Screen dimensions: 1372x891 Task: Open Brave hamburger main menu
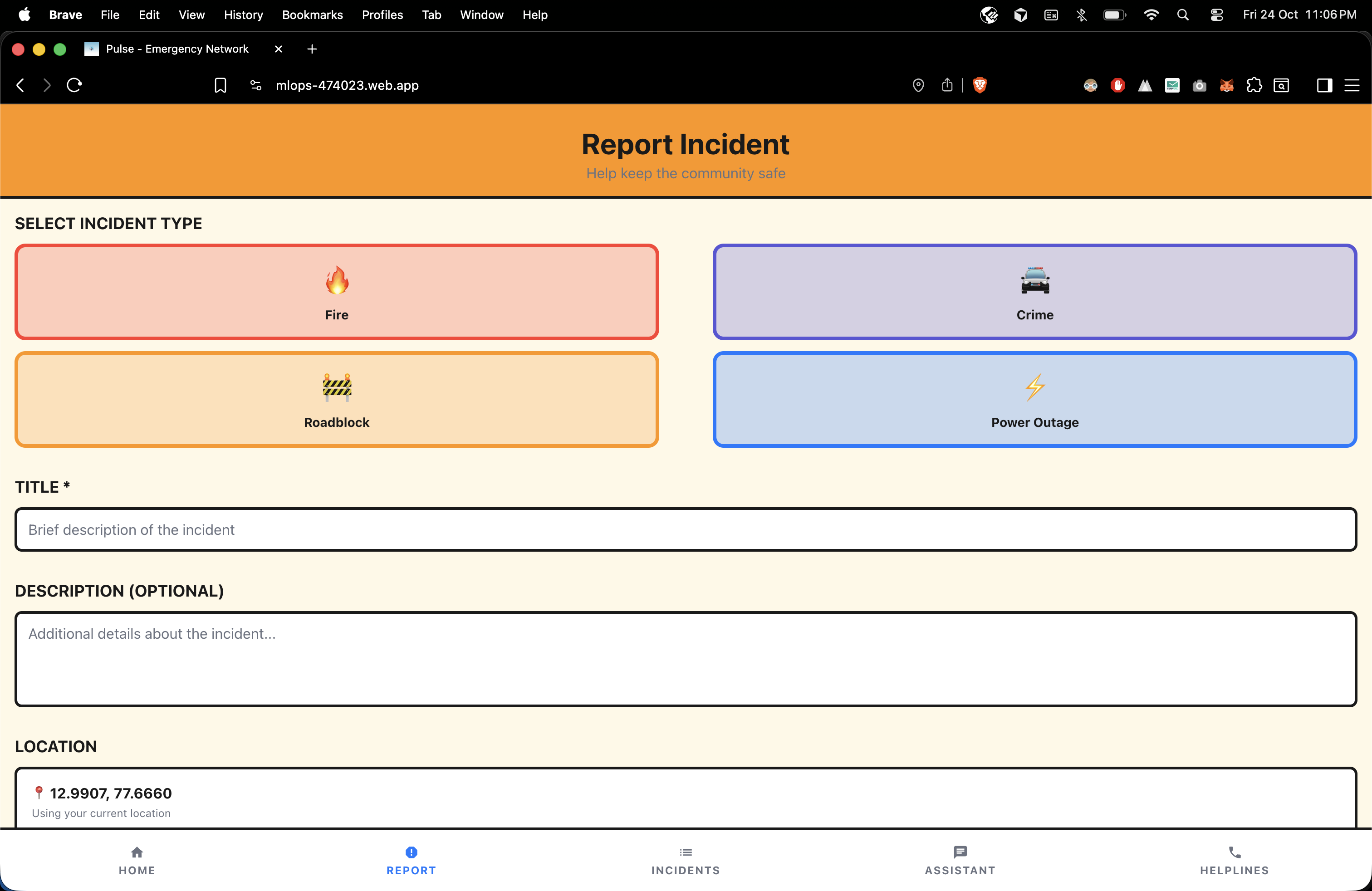(1352, 85)
